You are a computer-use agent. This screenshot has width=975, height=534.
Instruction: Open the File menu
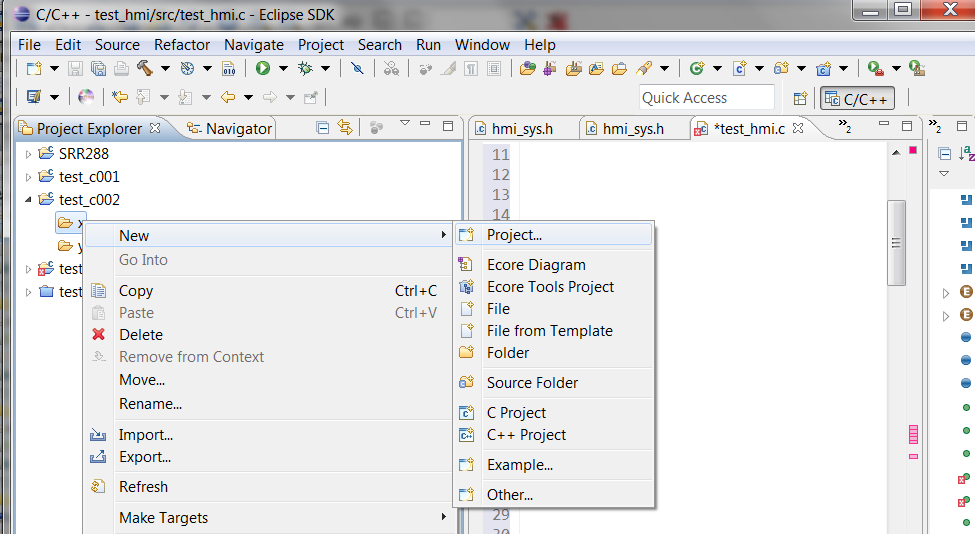click(29, 45)
